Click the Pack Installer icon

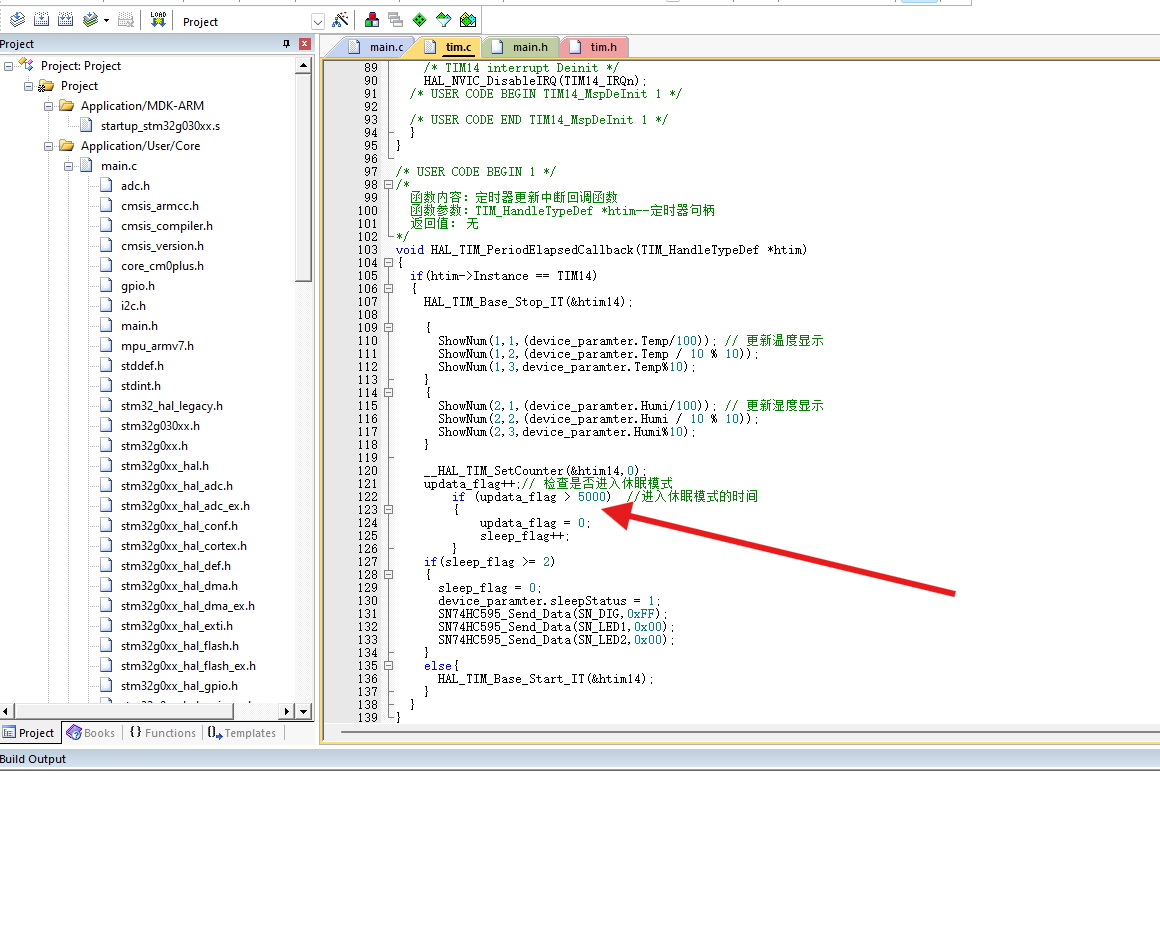(468, 20)
